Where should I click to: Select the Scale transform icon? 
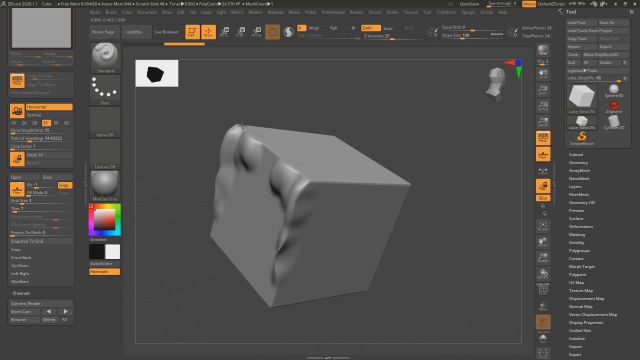click(241, 32)
